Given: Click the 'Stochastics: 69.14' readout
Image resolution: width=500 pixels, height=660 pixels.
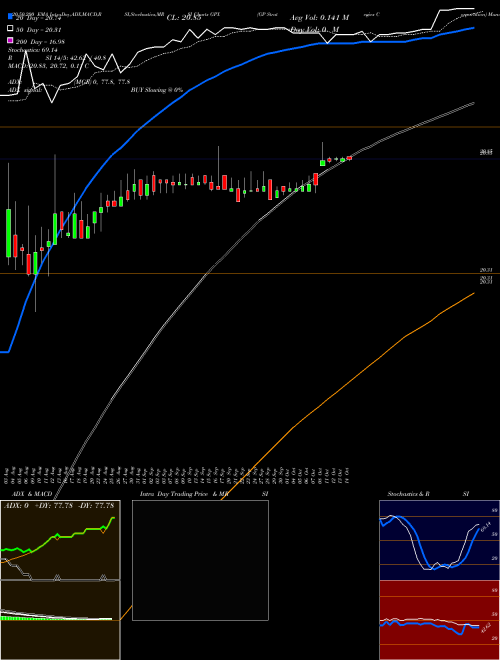Looking at the screenshot, I should point(33,50).
